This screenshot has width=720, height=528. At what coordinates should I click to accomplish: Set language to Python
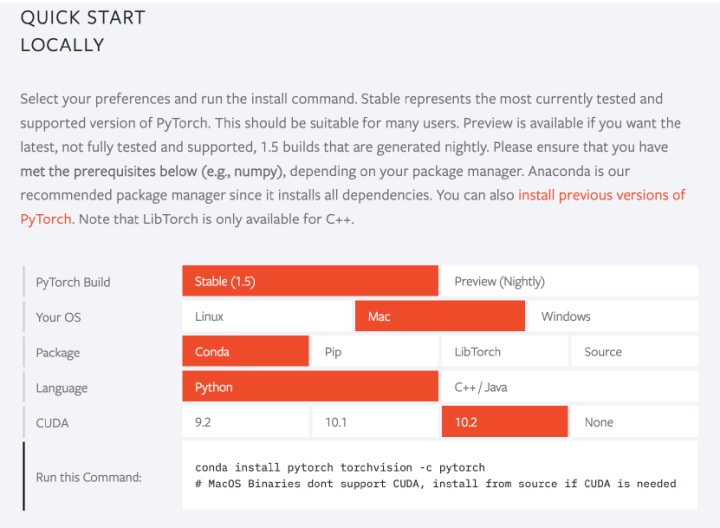[310, 387]
